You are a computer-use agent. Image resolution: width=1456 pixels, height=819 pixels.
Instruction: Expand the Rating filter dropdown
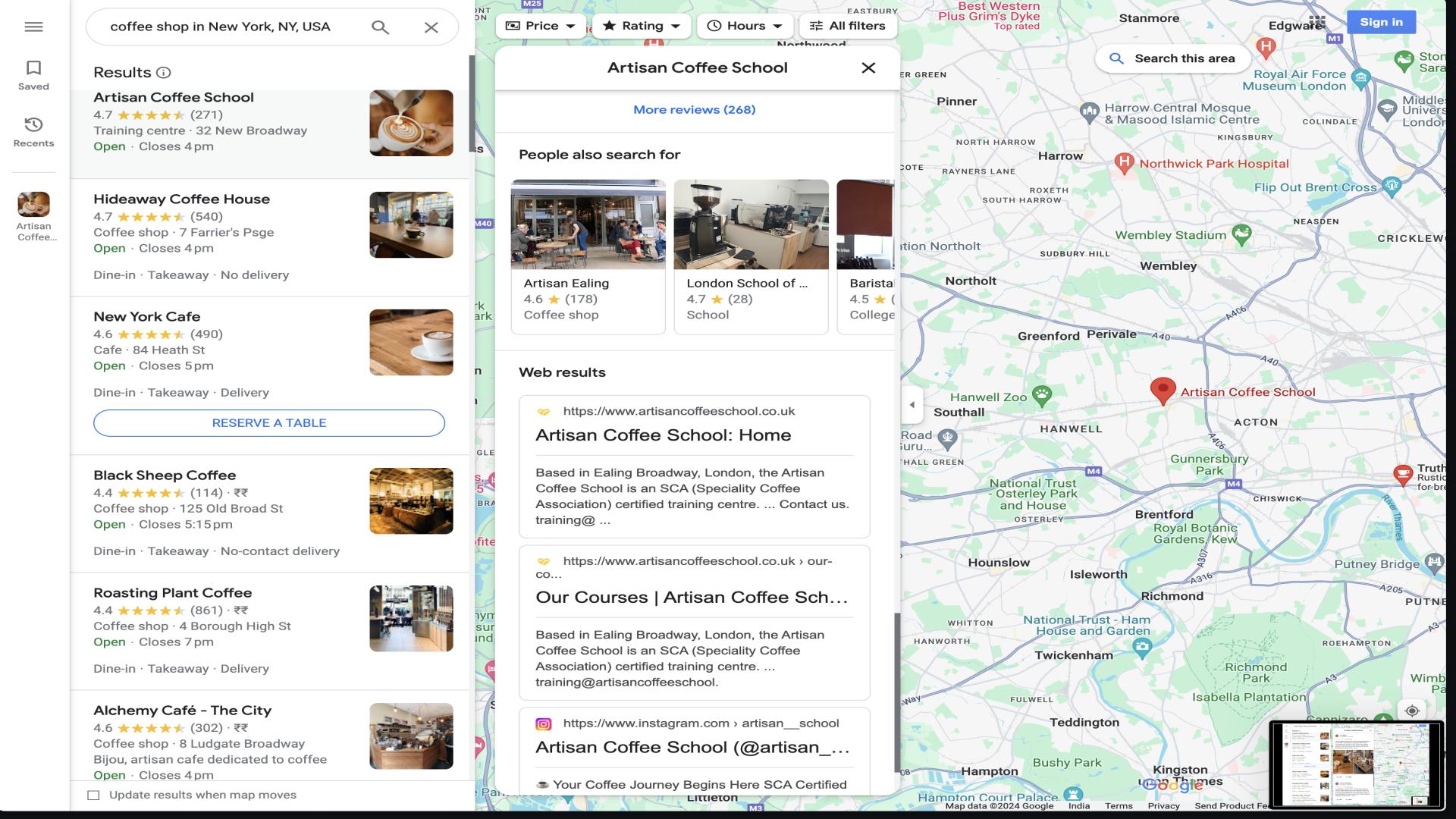tap(641, 26)
